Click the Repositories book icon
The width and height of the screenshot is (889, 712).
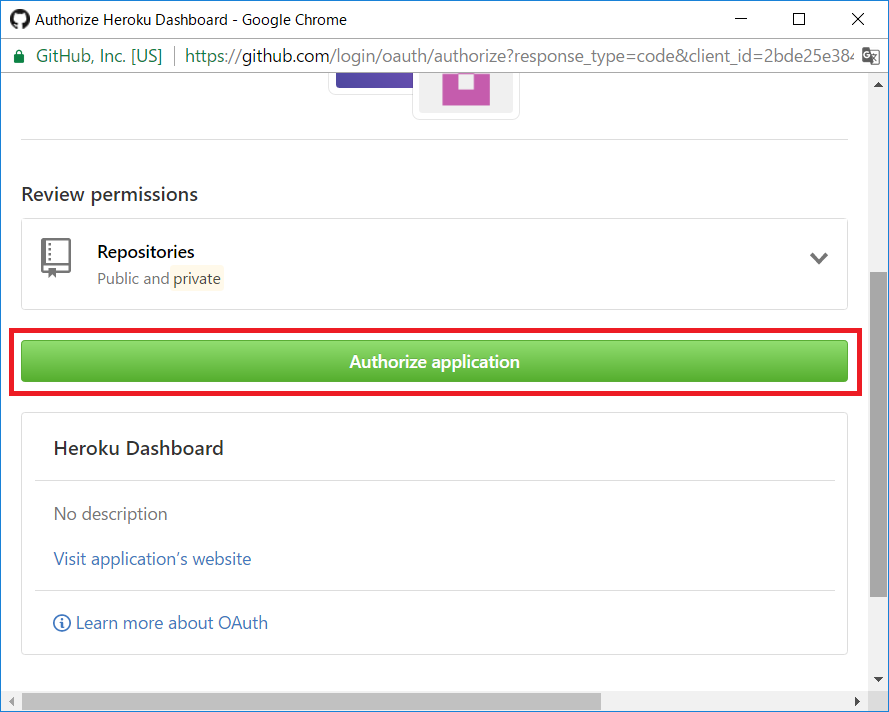click(x=56, y=257)
